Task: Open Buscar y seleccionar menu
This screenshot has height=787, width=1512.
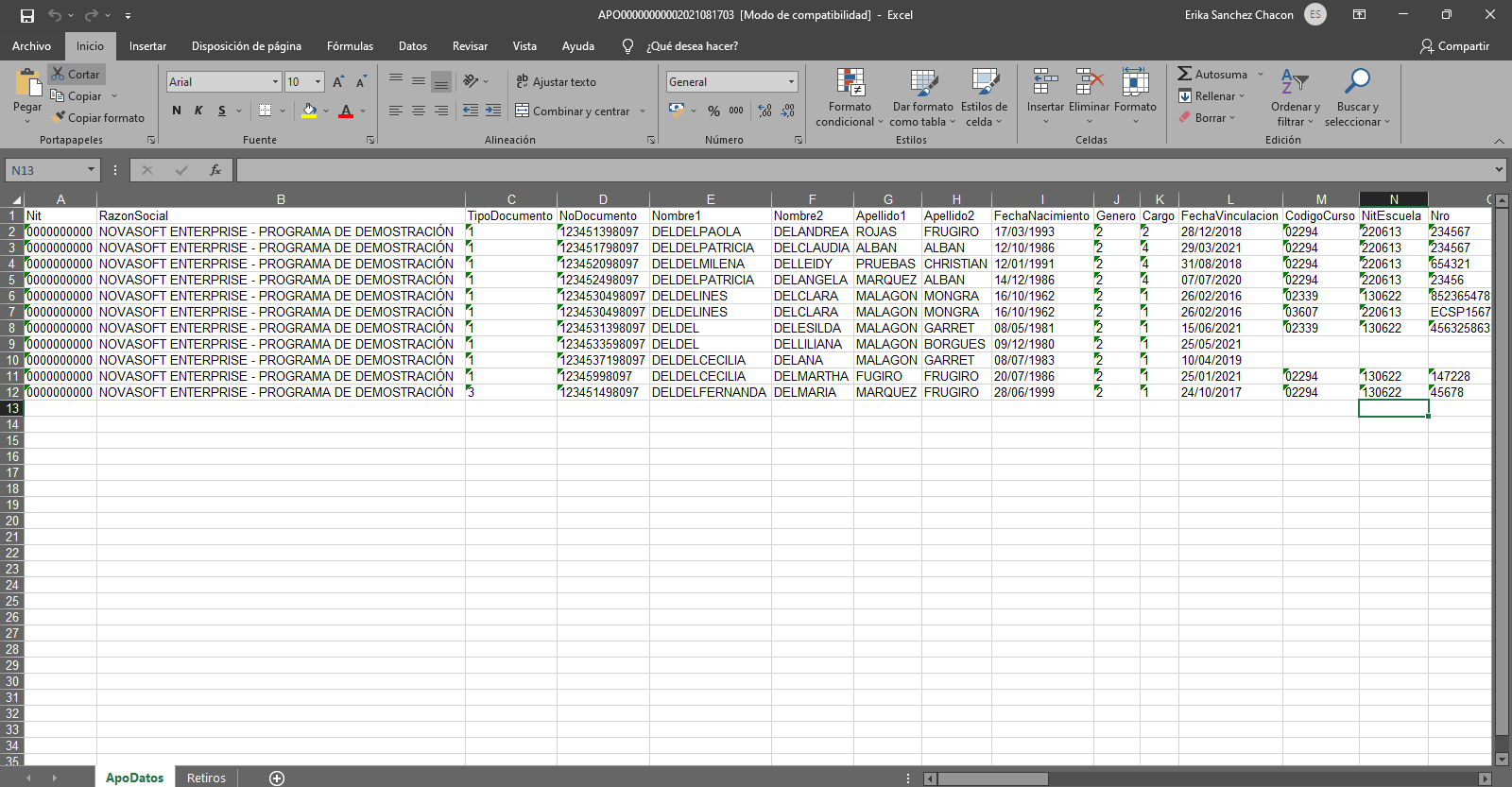Action: point(1357,97)
